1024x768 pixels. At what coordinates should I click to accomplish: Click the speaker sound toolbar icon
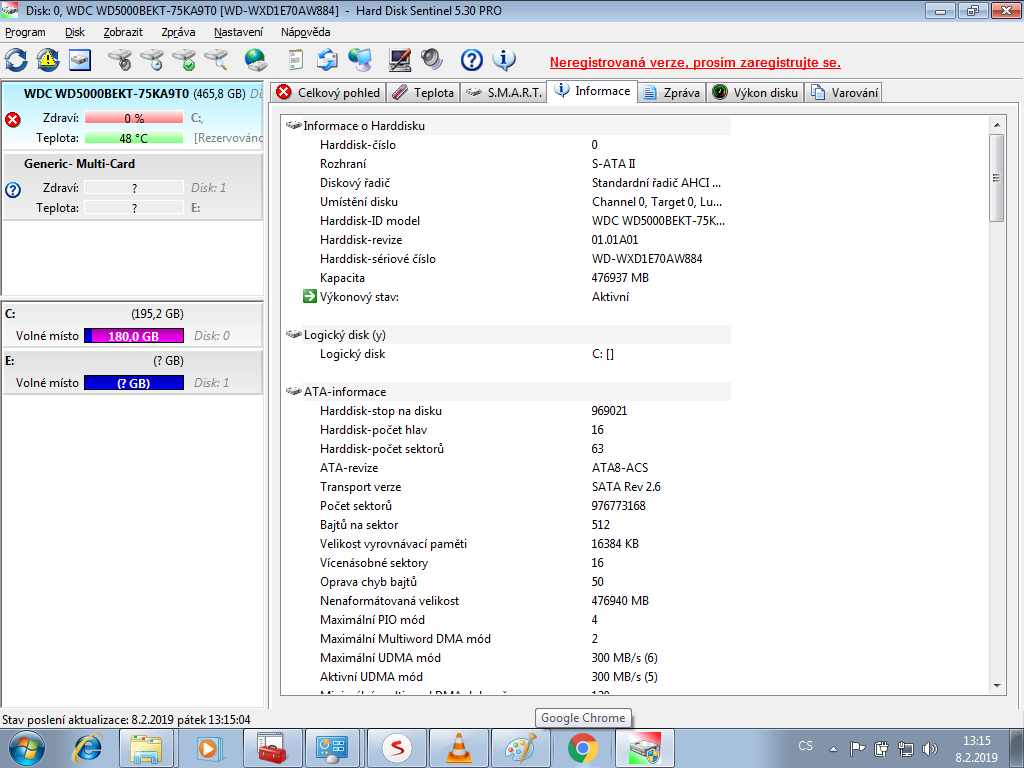432,59
